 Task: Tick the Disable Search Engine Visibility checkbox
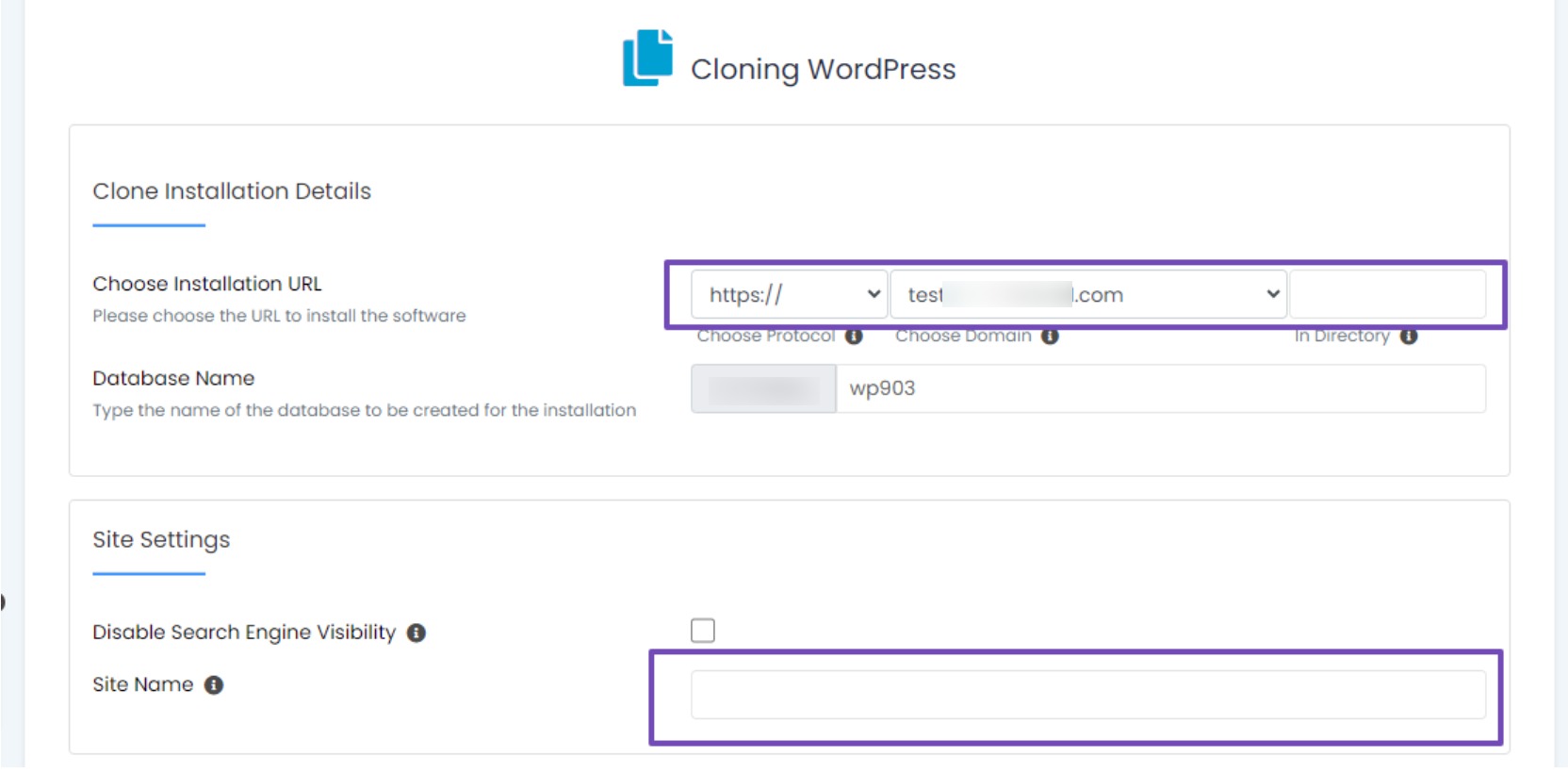(703, 631)
